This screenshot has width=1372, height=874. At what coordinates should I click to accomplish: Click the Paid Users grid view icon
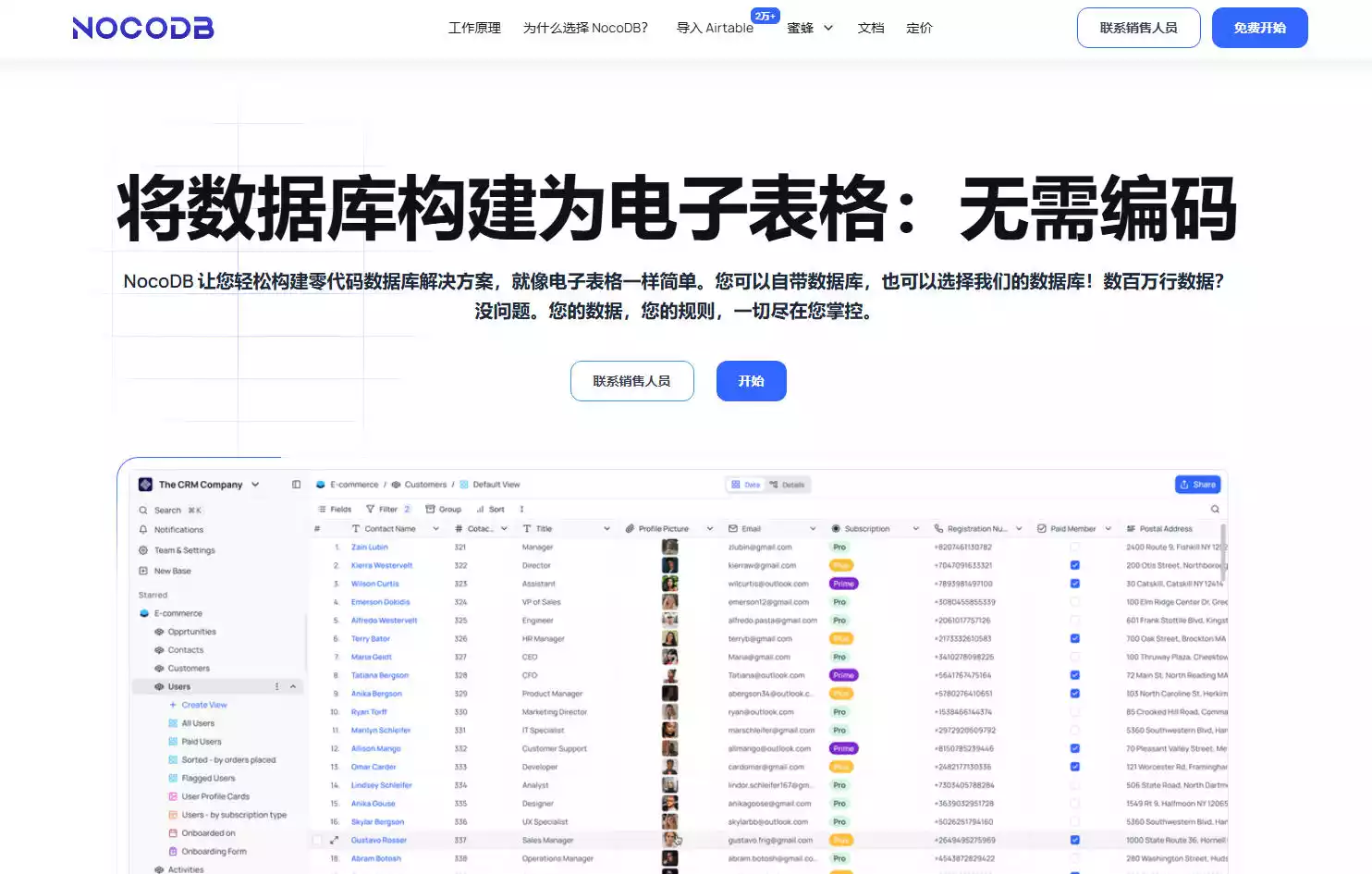click(x=173, y=742)
